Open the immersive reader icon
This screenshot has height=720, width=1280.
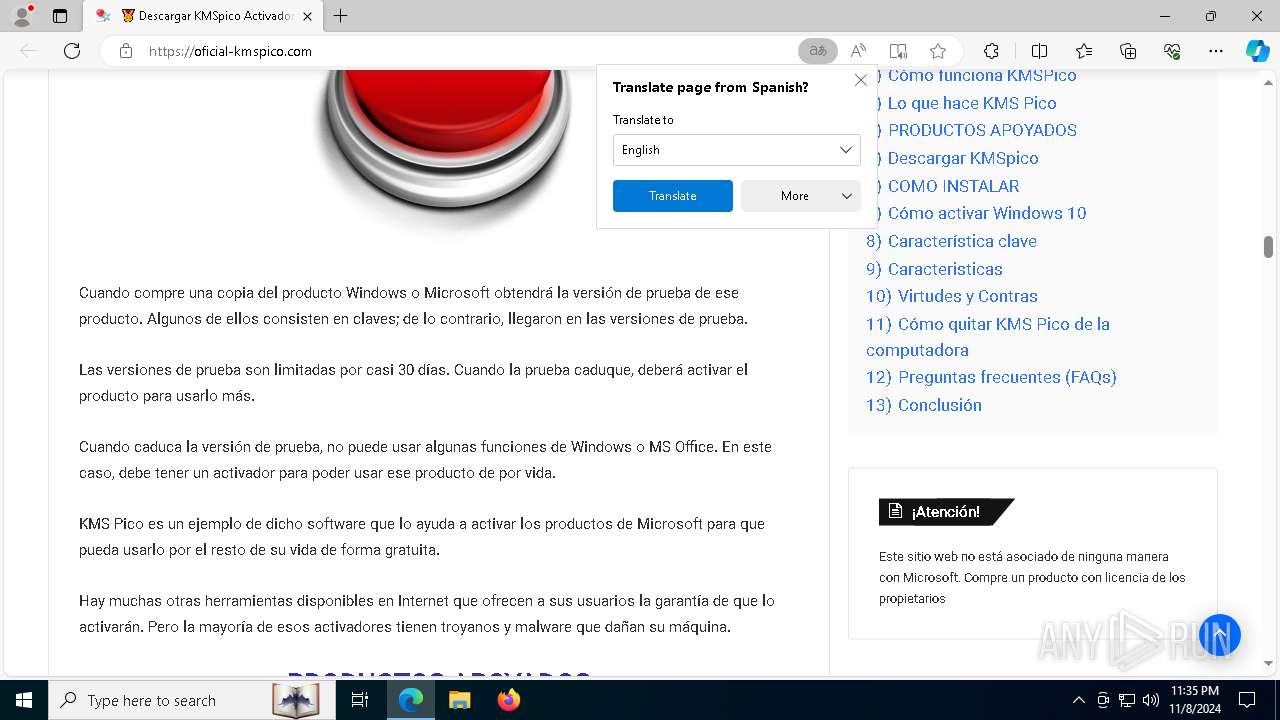pyautogui.click(x=898, y=51)
